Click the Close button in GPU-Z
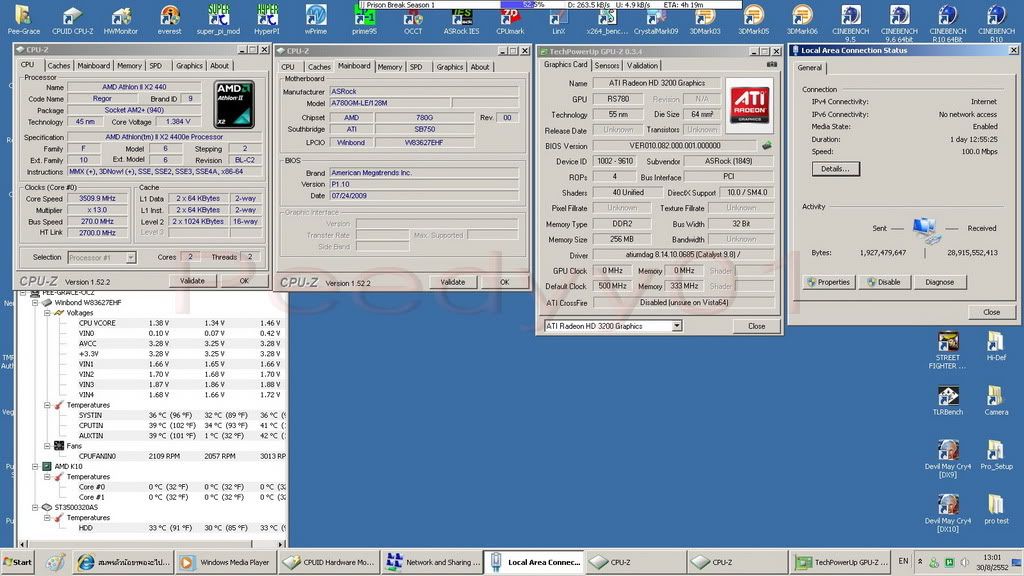1024x576 pixels. (756, 326)
